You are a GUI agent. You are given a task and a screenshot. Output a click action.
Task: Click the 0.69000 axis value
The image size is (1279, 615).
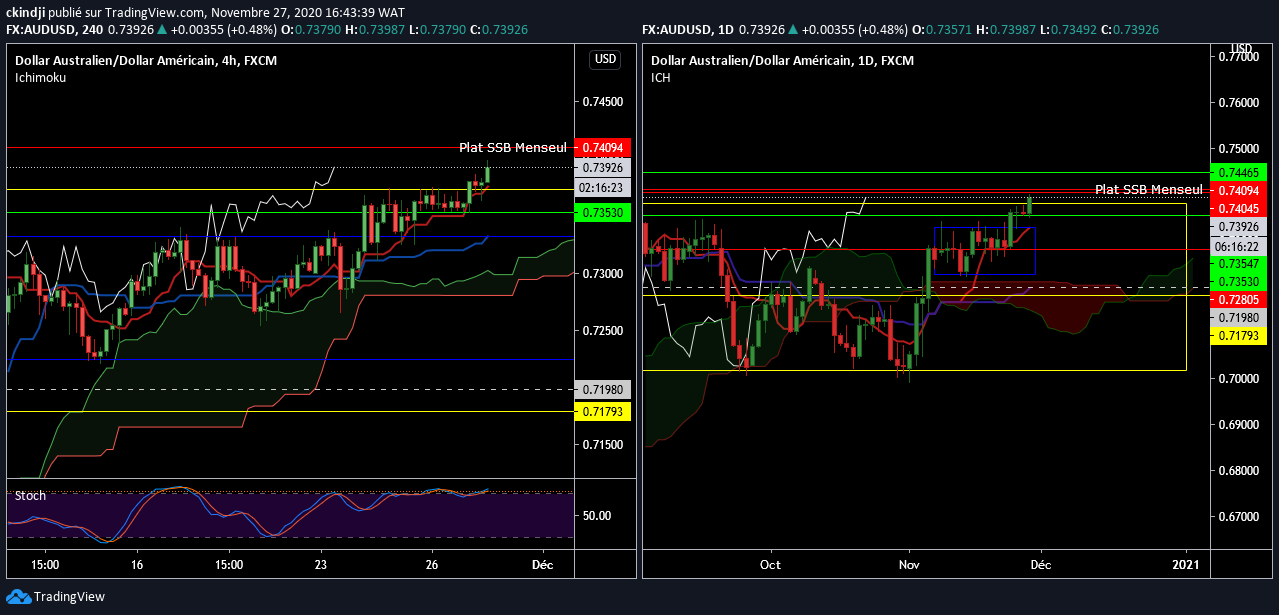[1238, 425]
